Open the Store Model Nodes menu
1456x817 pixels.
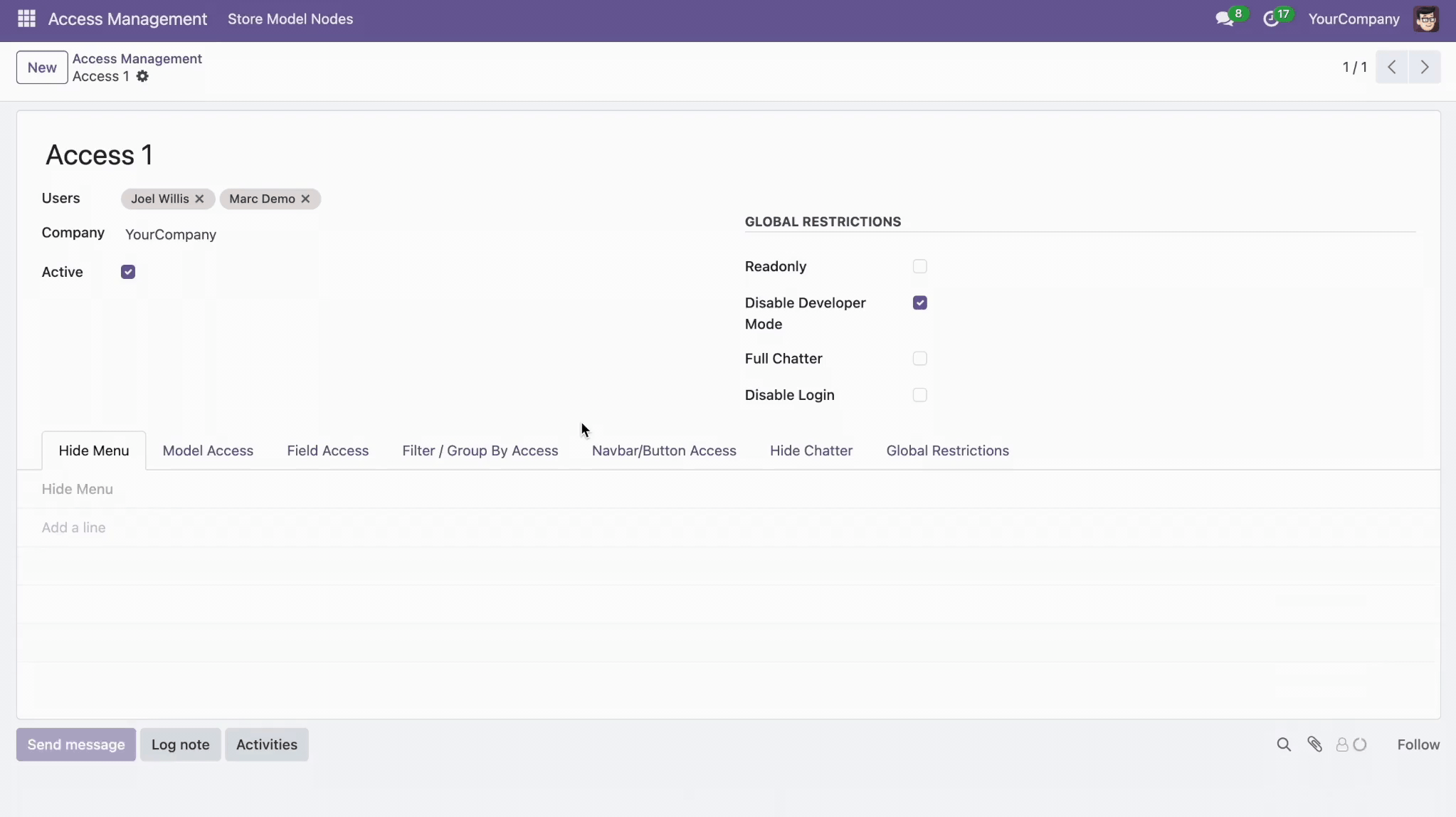click(x=290, y=19)
